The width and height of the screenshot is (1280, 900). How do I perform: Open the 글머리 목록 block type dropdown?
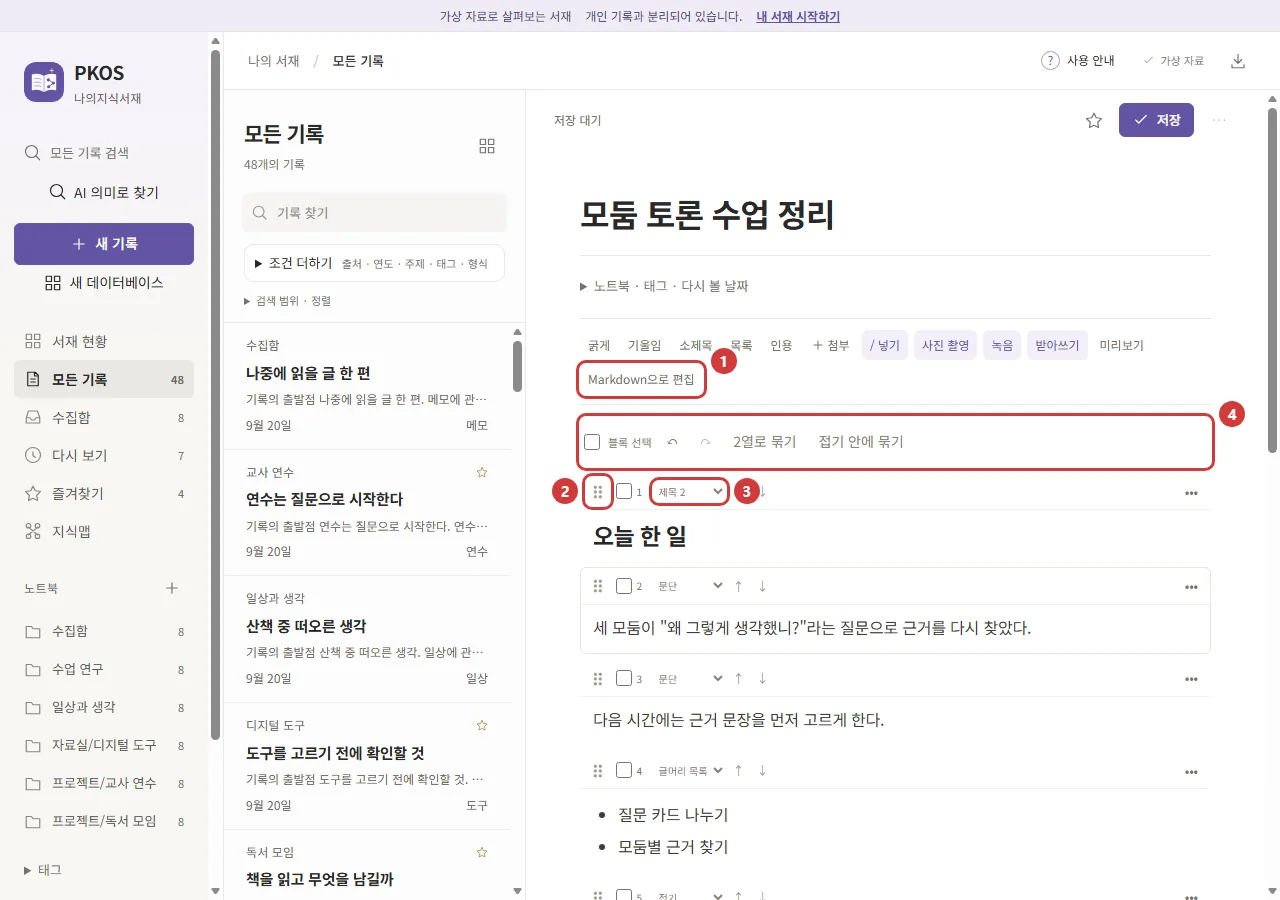pyautogui.click(x=690, y=770)
